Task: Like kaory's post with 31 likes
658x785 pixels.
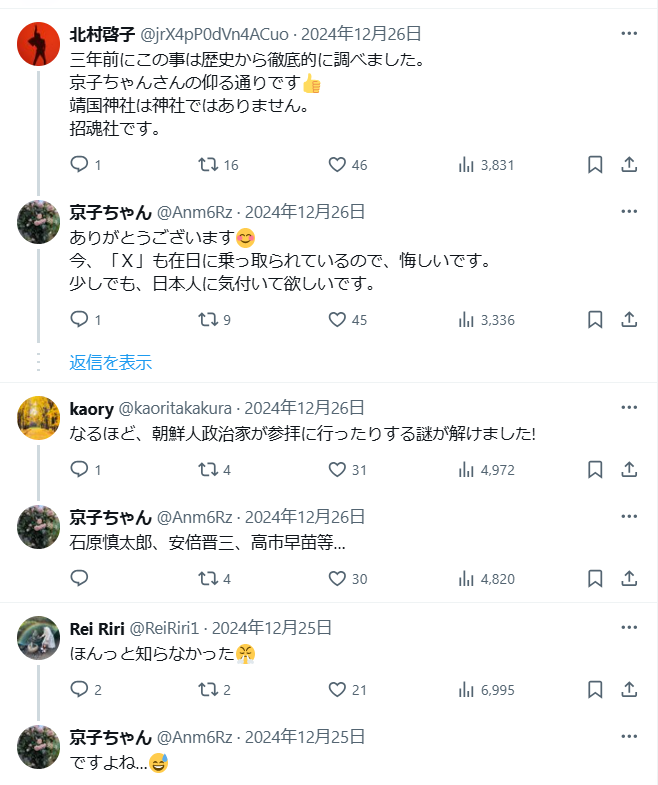Action: [337, 468]
